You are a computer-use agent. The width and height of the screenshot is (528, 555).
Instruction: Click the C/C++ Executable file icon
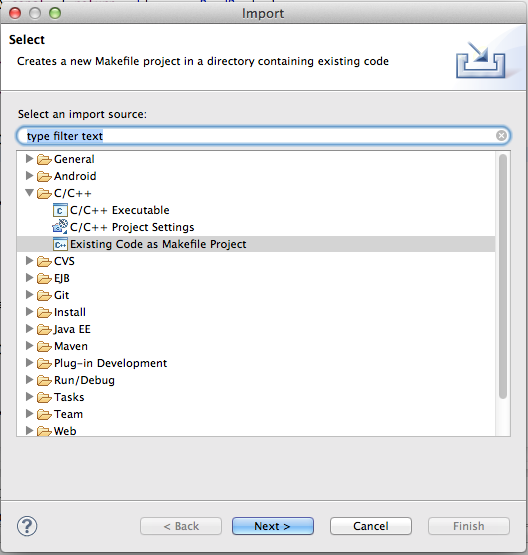(x=60, y=210)
